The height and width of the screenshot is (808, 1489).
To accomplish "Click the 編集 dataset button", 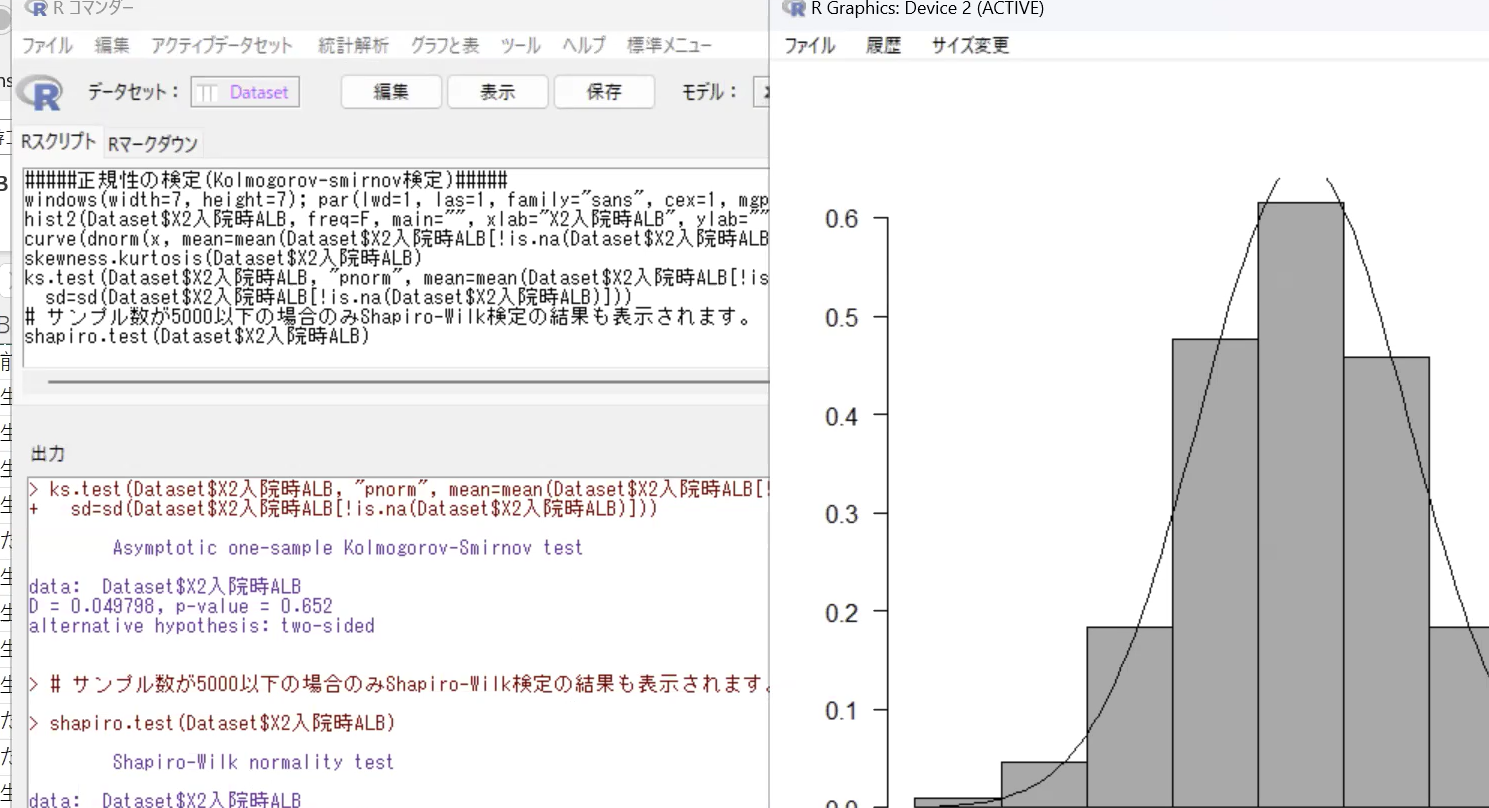I will tap(391, 92).
